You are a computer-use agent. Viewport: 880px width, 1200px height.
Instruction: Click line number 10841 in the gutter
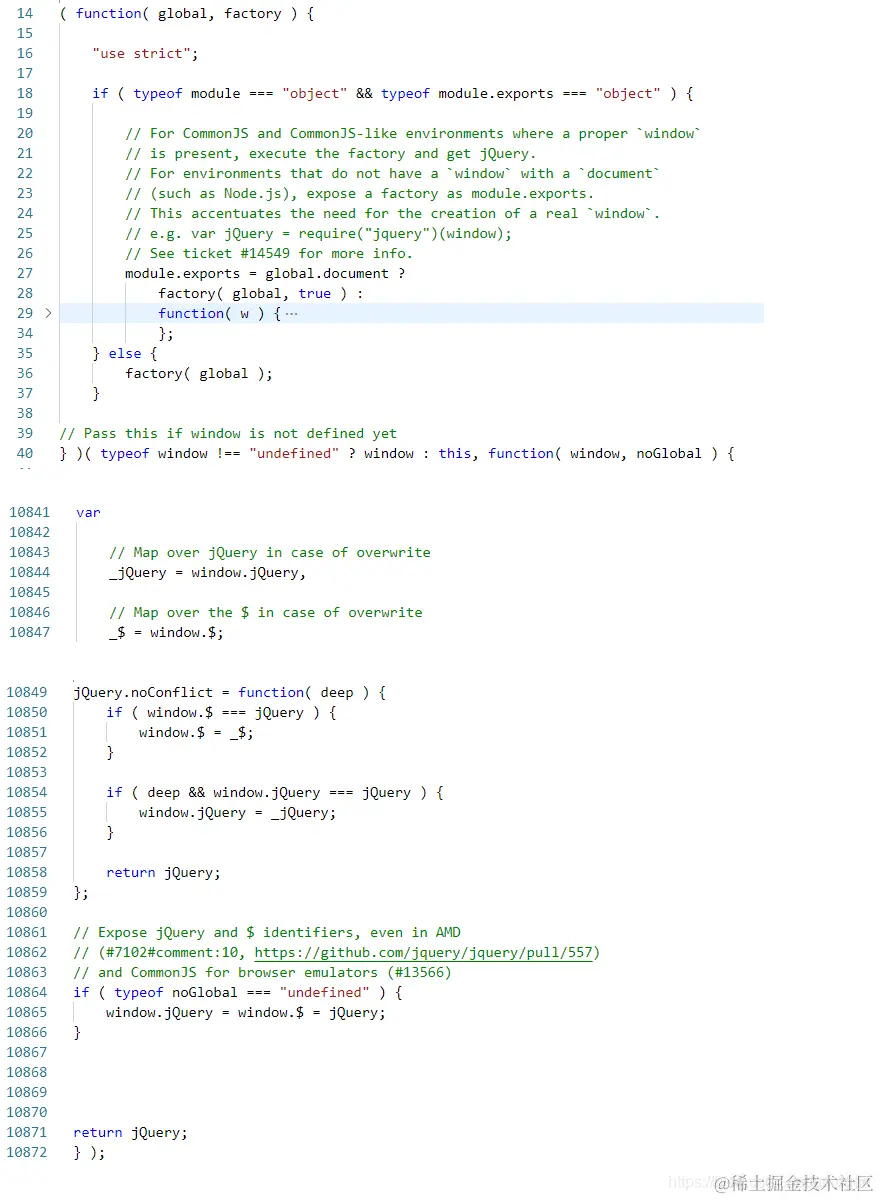pyautogui.click(x=27, y=512)
